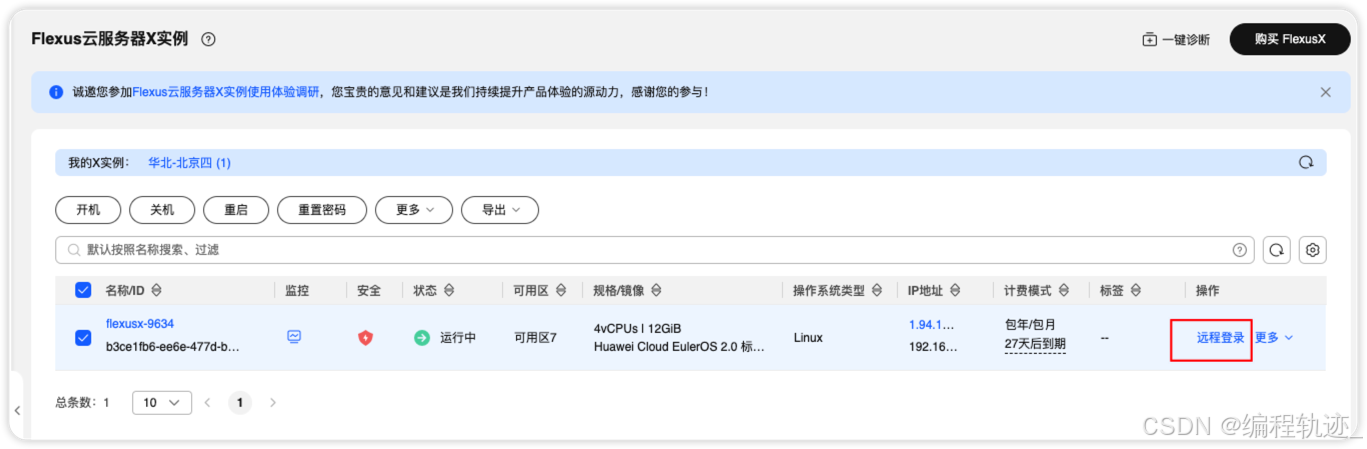
Task: Open the page size 10 dropdown
Action: pyautogui.click(x=161, y=402)
